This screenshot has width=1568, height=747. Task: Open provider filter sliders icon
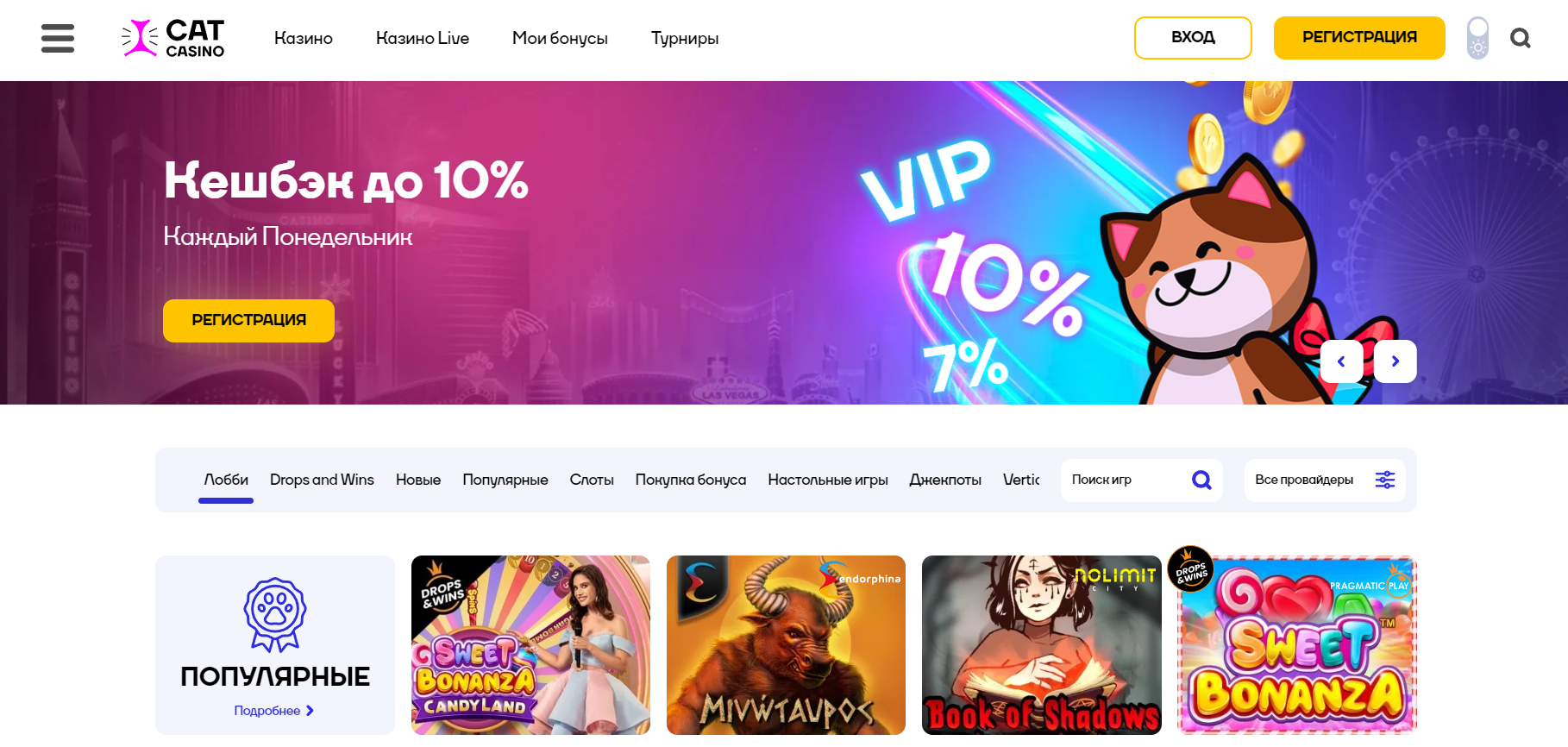1385,480
